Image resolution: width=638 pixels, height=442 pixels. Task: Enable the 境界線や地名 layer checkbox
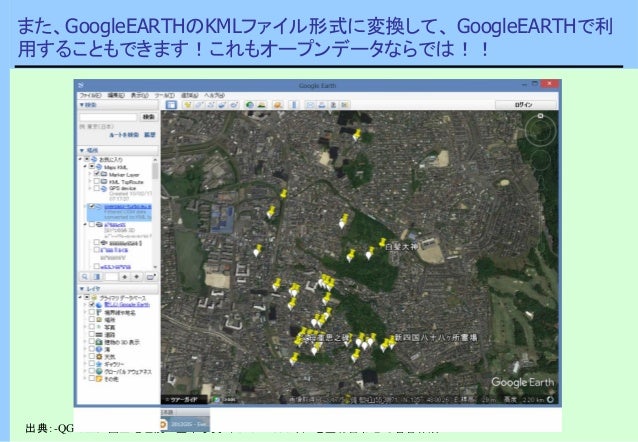(x=92, y=312)
